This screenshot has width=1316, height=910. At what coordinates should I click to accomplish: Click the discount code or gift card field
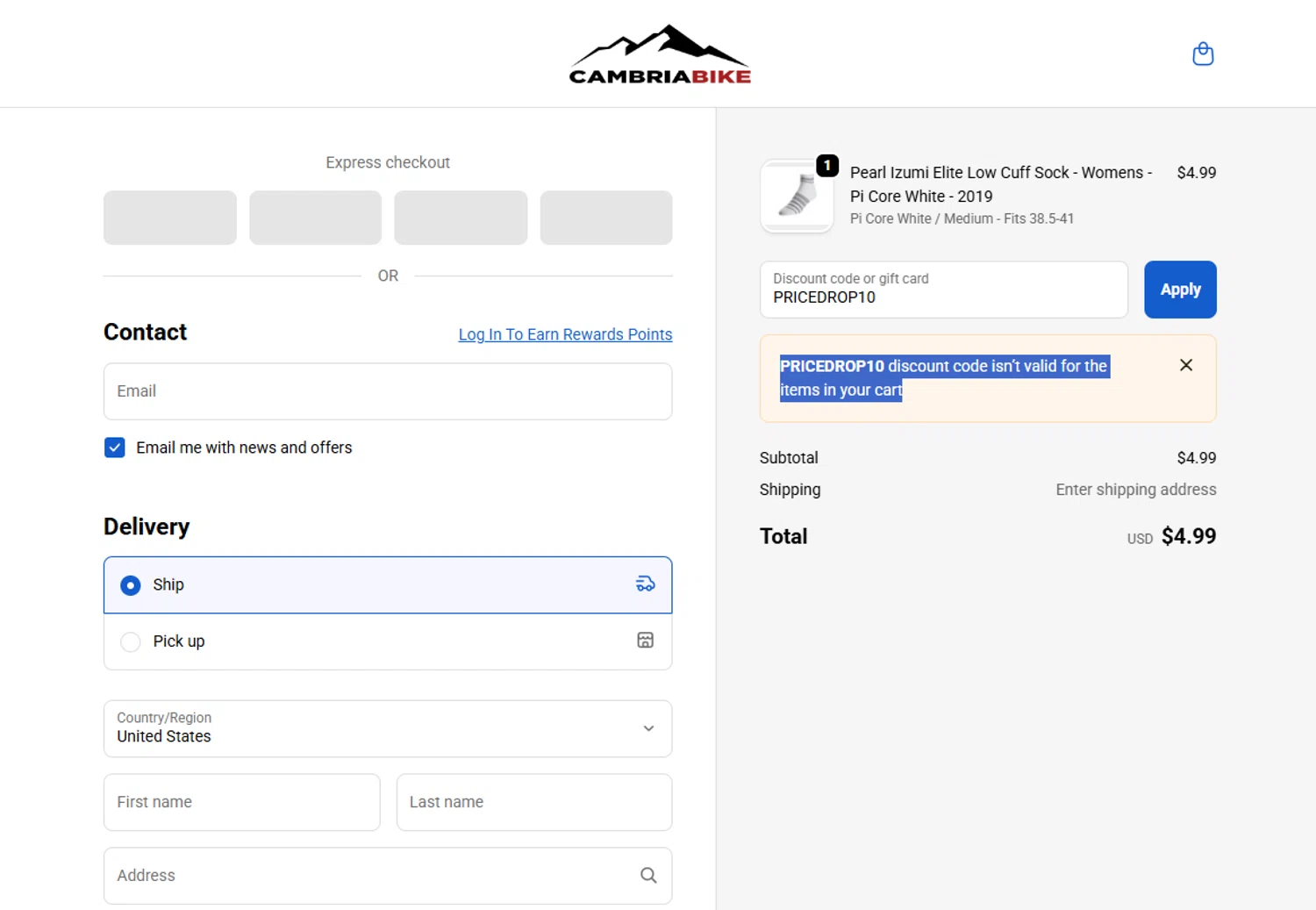[944, 290]
